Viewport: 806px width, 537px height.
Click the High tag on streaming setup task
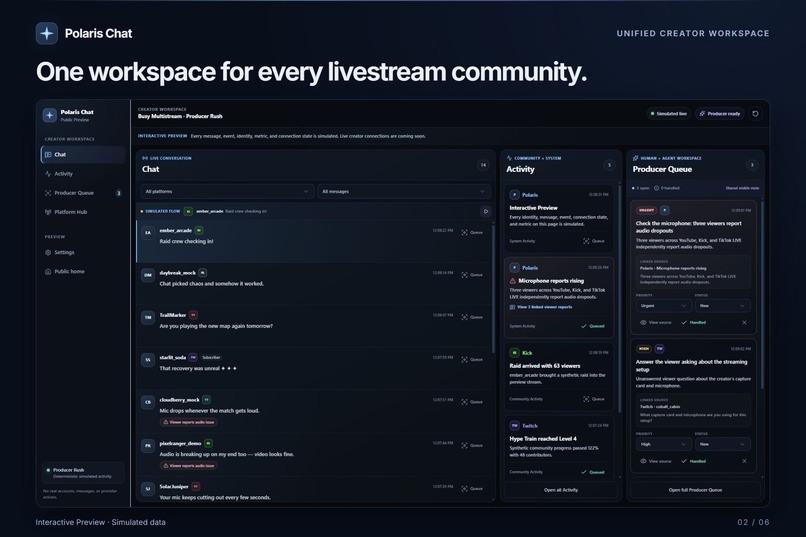[x=644, y=349]
